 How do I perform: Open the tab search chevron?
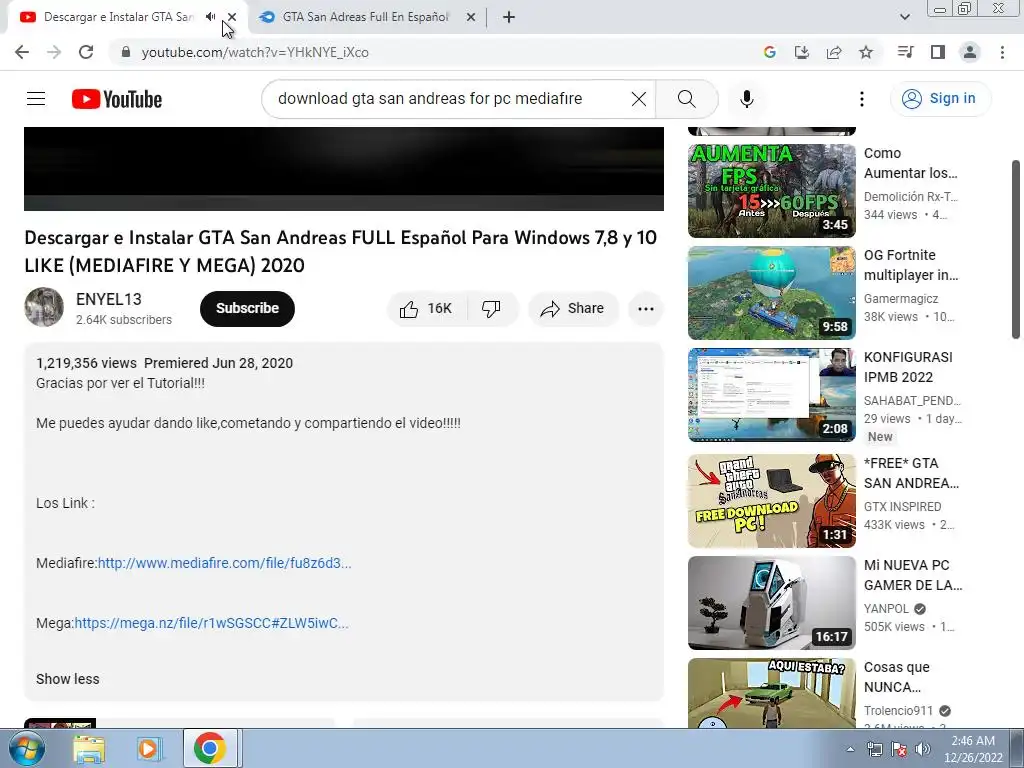(x=905, y=17)
